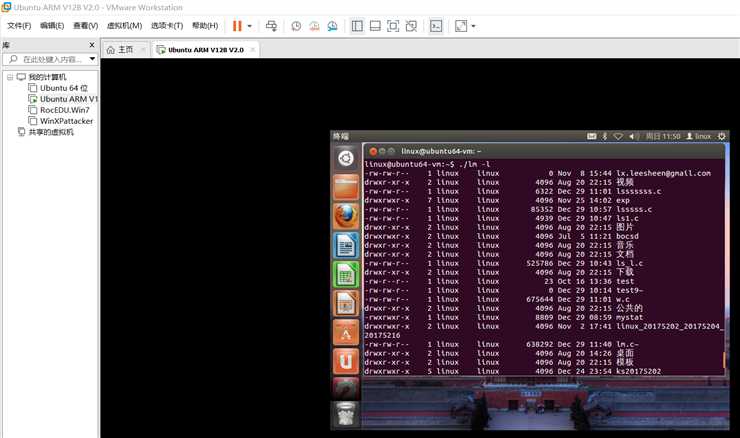Viewport: 740px width, 438px height.
Task: Launch LibreOffice Writer from the launcher
Action: coord(346,245)
